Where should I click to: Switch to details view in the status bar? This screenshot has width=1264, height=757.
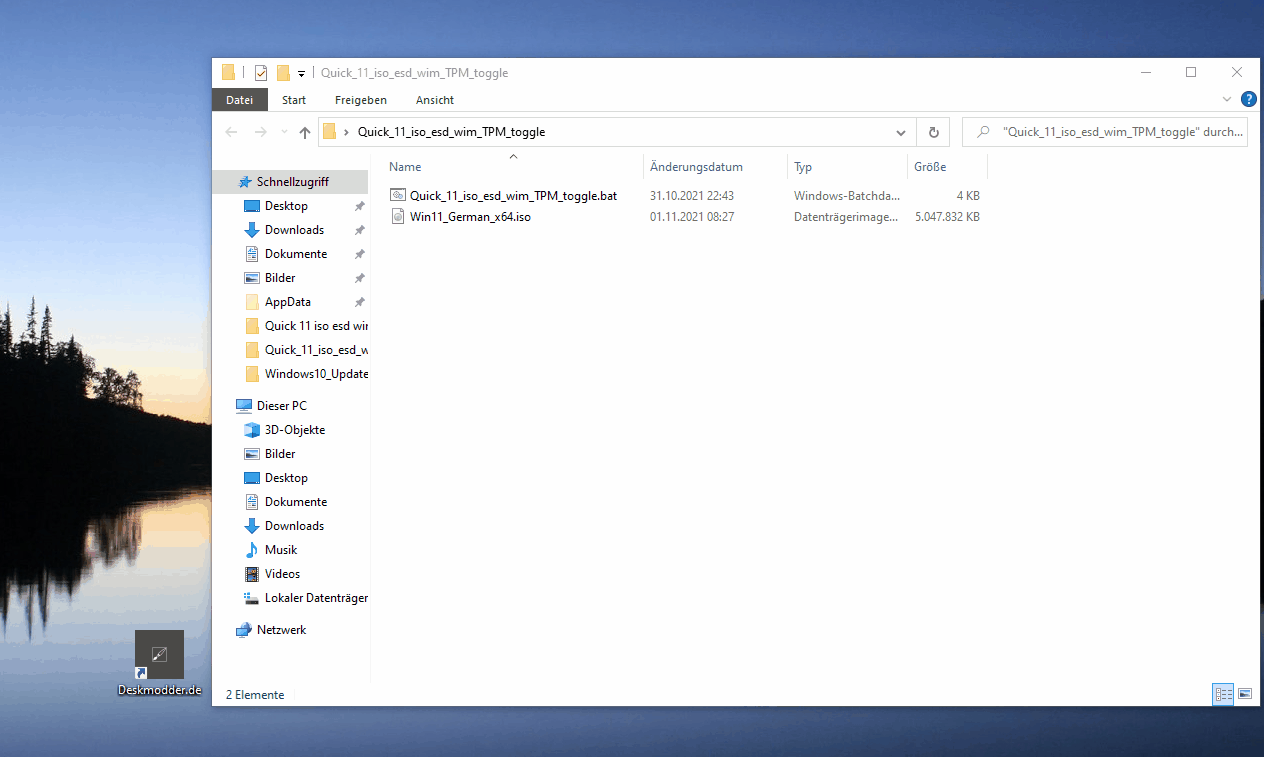[x=1223, y=694]
